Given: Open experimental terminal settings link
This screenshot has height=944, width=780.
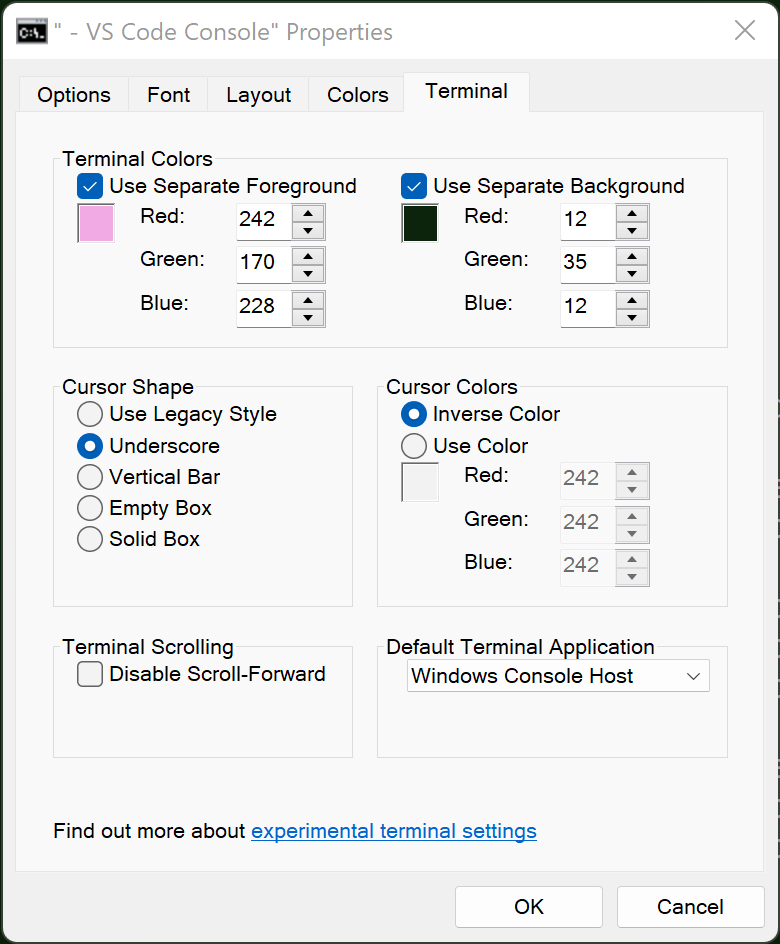Looking at the screenshot, I should 393,831.
